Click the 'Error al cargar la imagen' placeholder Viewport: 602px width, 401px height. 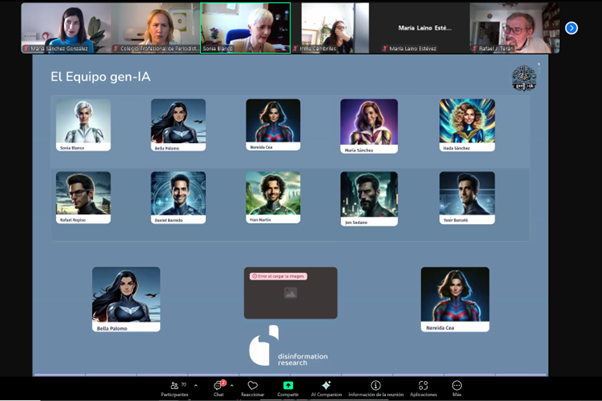290,292
